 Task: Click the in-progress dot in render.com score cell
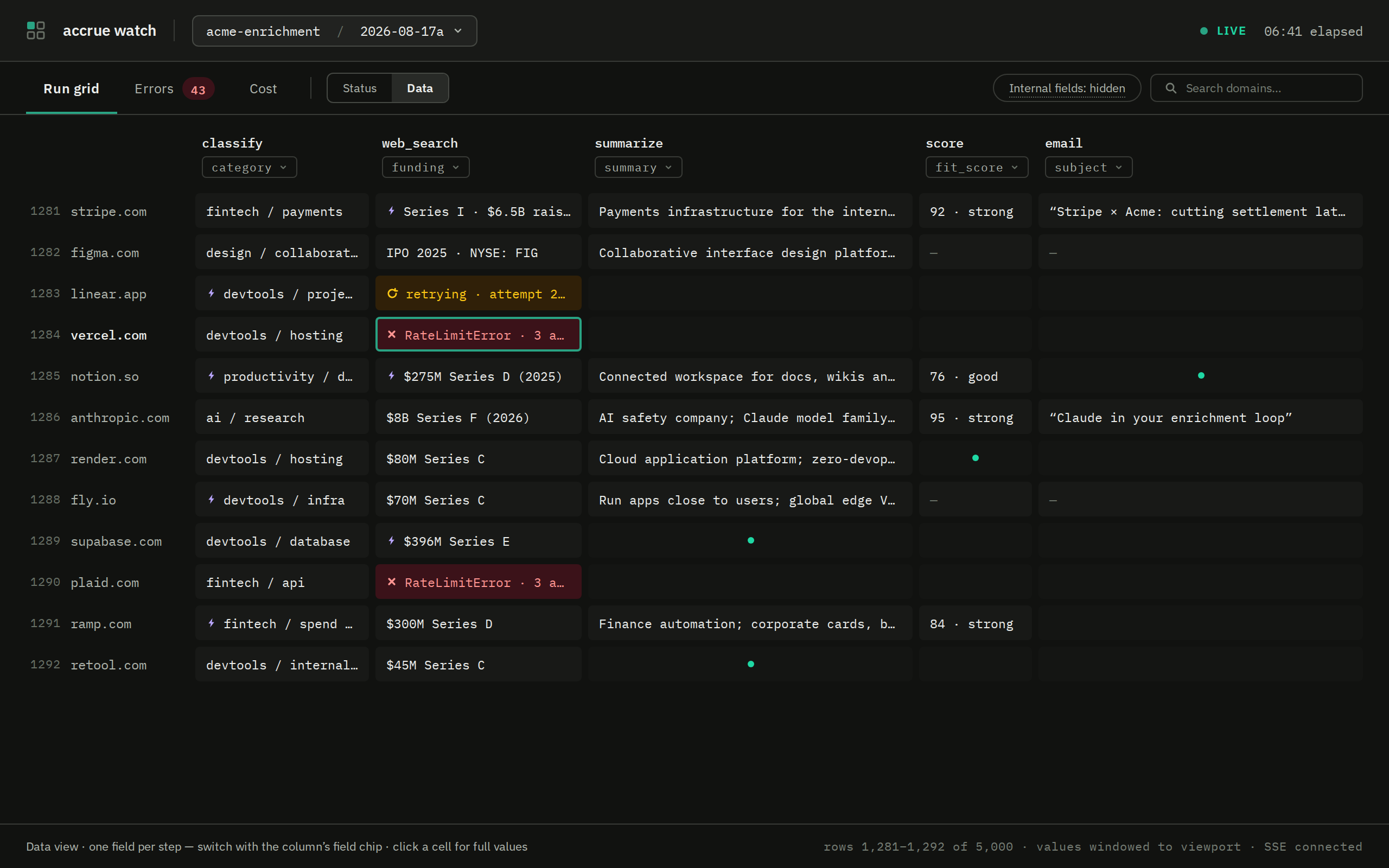(975, 458)
